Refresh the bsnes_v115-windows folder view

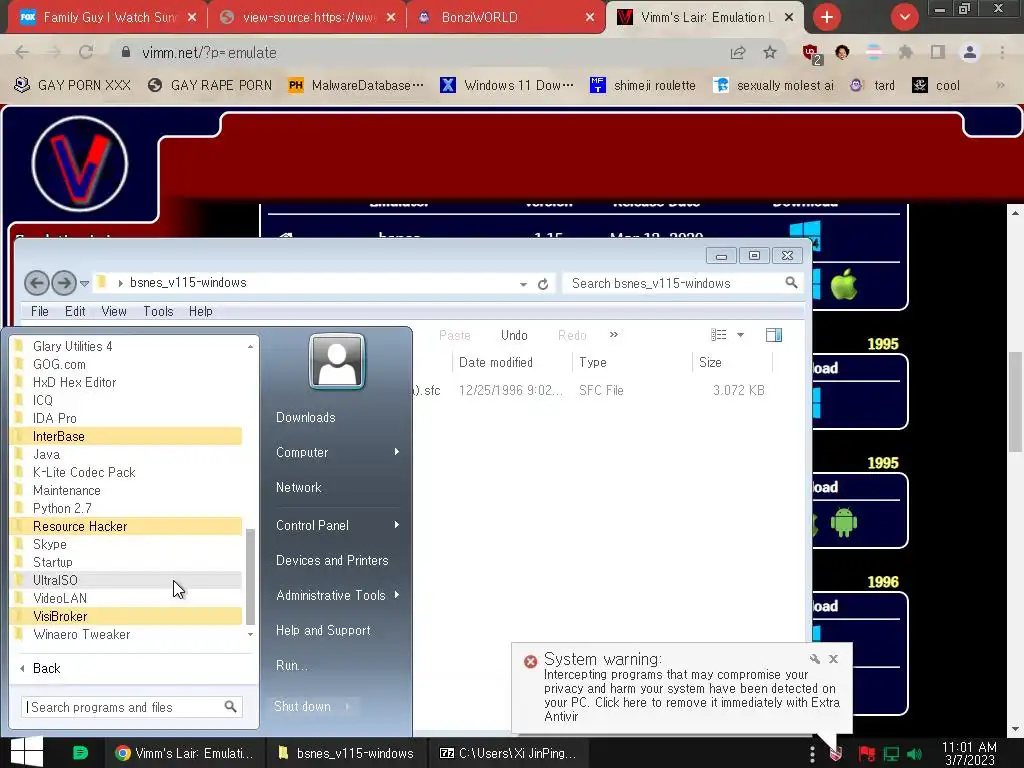[543, 284]
